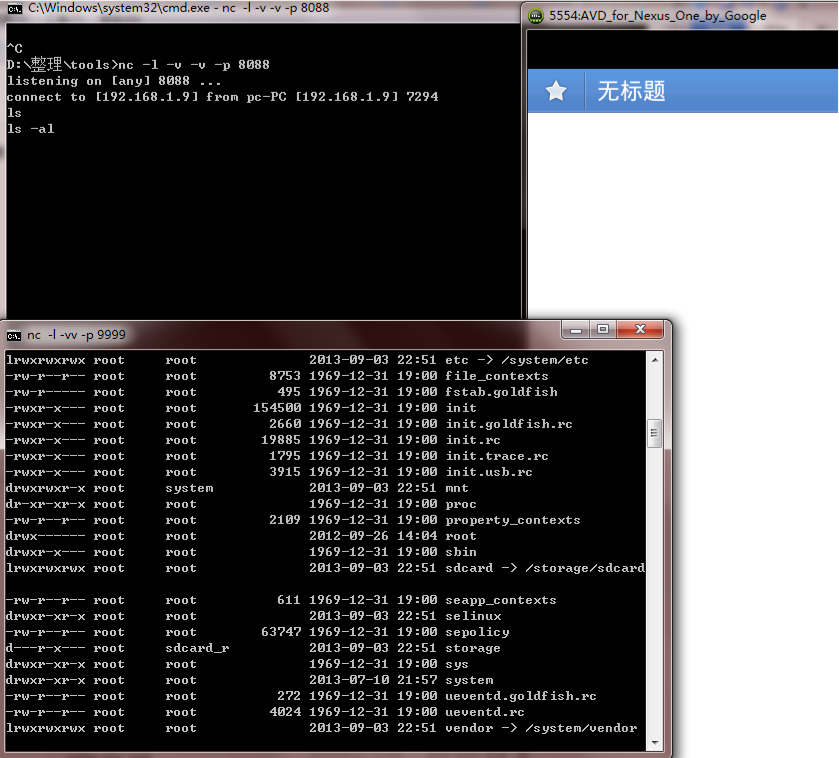Click the cmd icon of the nc 8088 window
This screenshot has width=839, height=758.
[14, 8]
